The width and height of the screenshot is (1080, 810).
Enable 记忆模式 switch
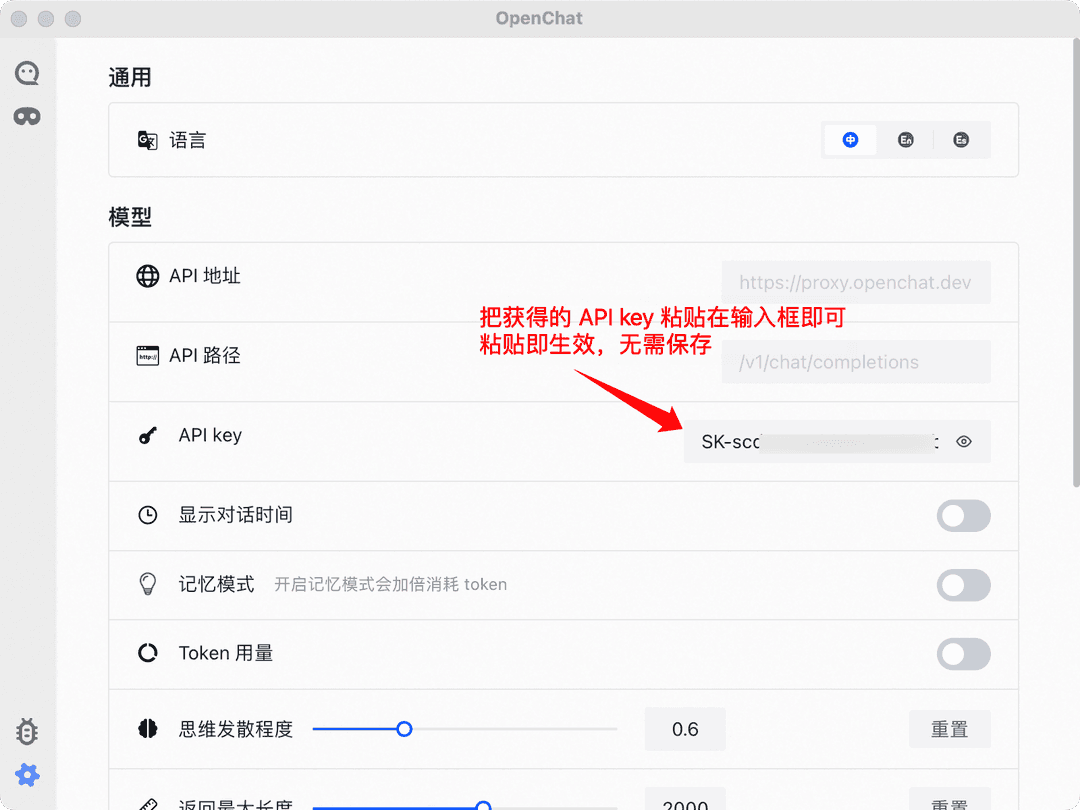963,585
